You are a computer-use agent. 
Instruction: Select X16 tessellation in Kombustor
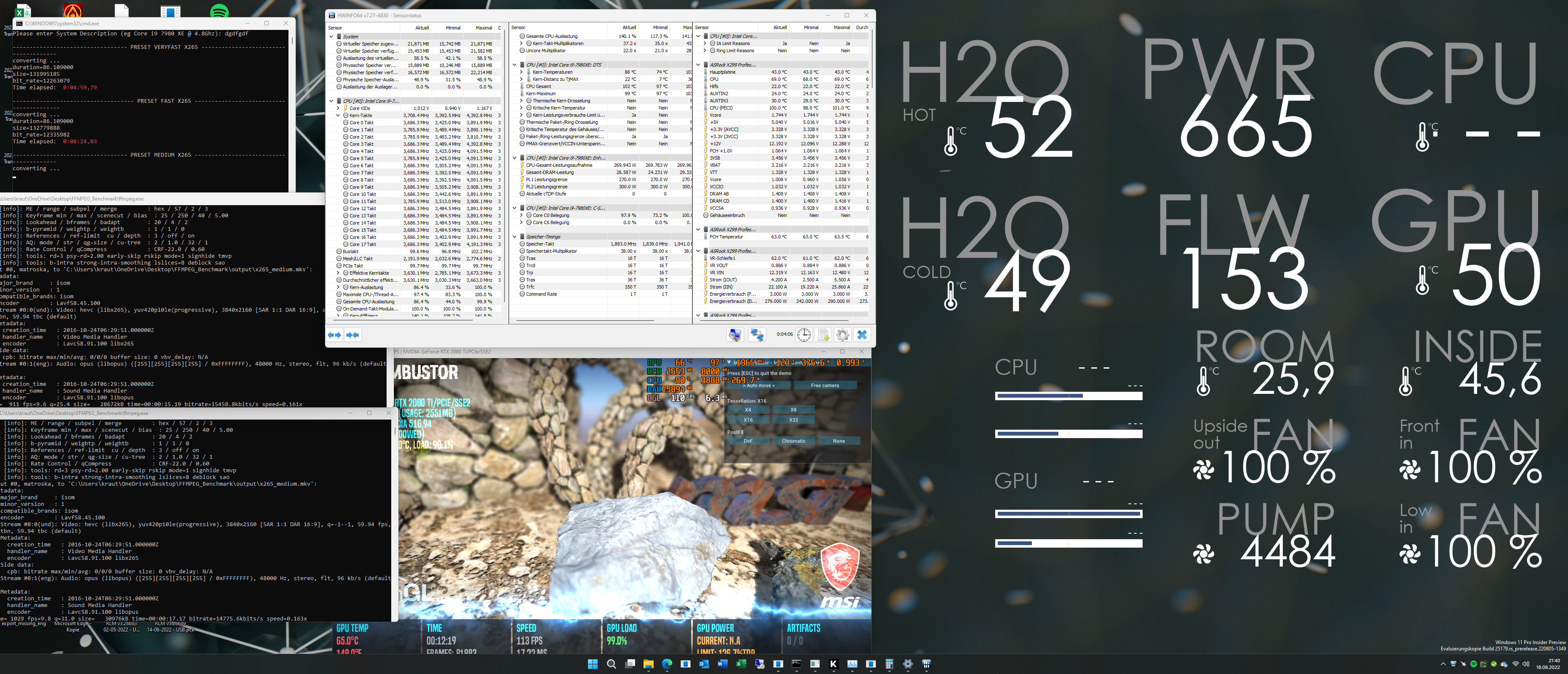click(x=748, y=420)
